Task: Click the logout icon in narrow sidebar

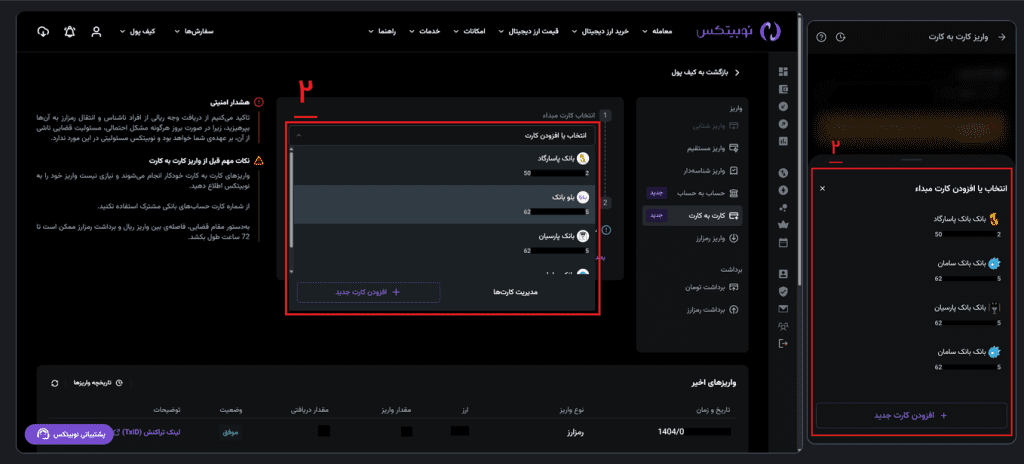Action: 783,344
